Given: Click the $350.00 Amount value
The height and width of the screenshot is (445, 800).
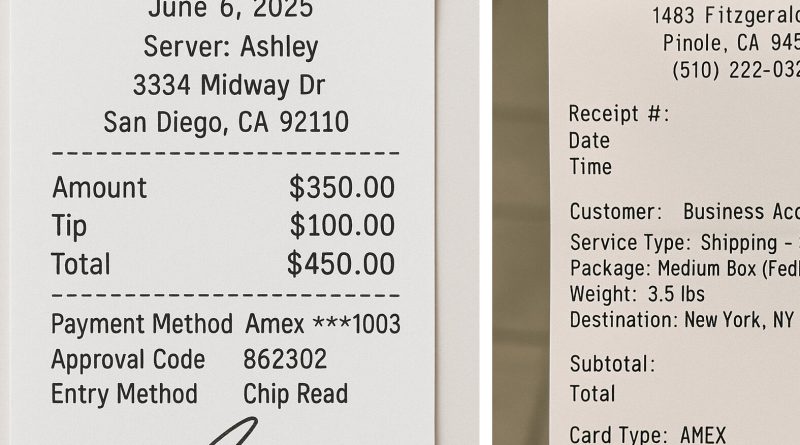Looking at the screenshot, I should [x=342, y=188].
